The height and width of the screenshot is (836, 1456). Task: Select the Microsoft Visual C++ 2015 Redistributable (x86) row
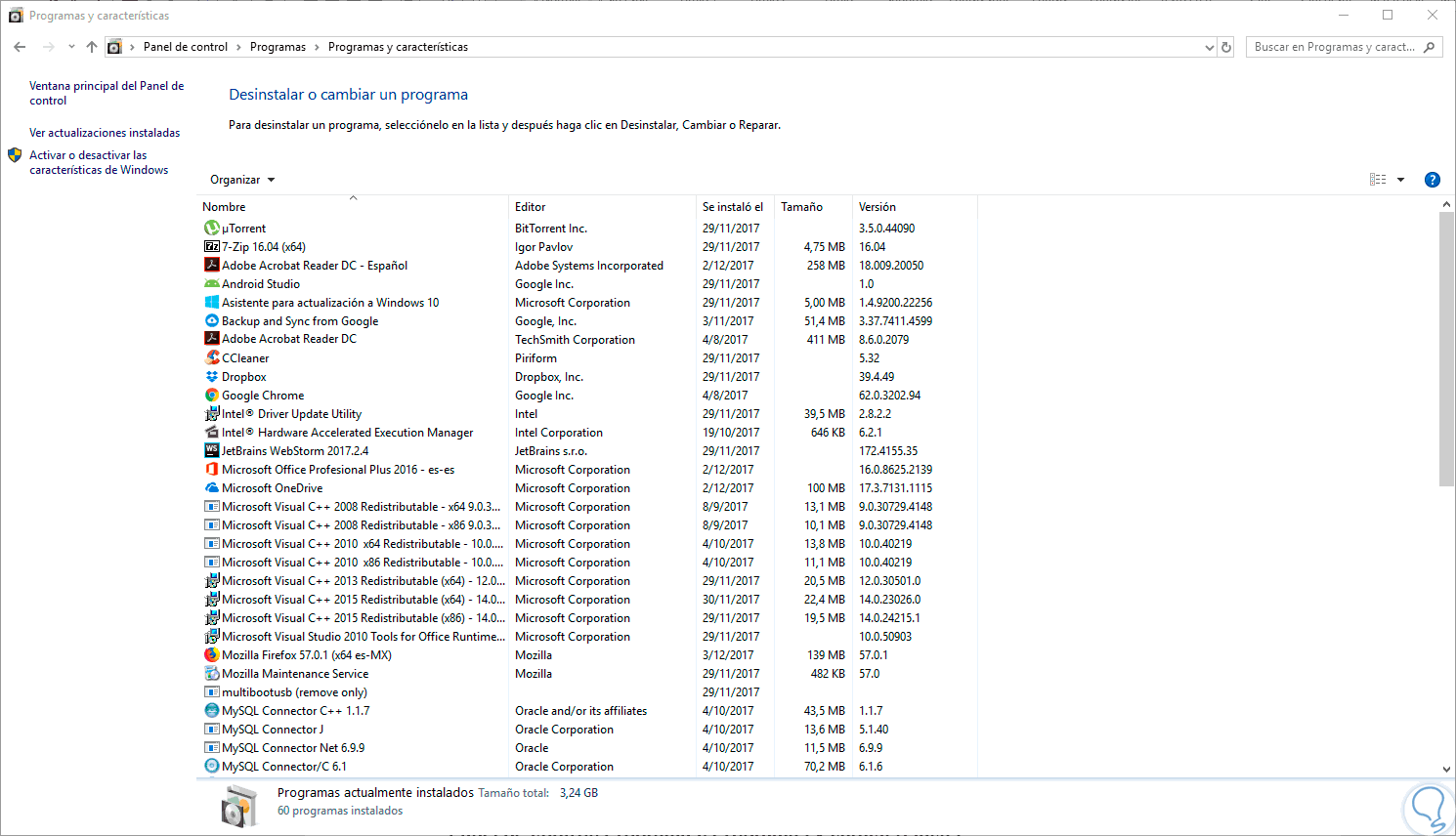pyautogui.click(x=586, y=618)
